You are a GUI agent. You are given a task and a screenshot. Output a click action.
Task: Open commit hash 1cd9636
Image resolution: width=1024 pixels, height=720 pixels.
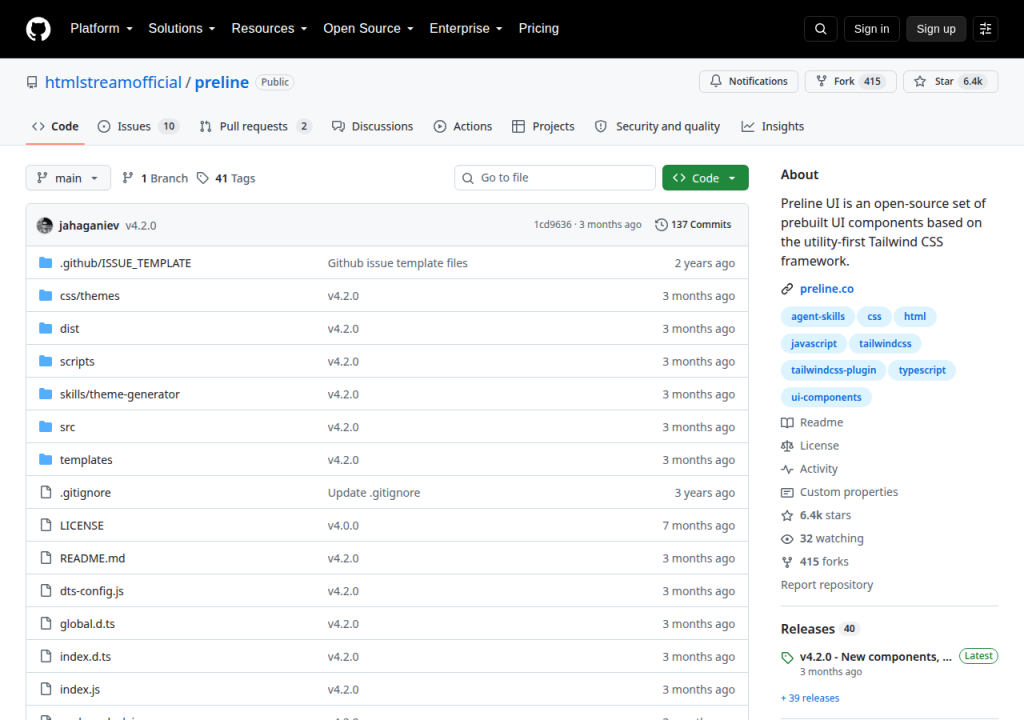552,225
